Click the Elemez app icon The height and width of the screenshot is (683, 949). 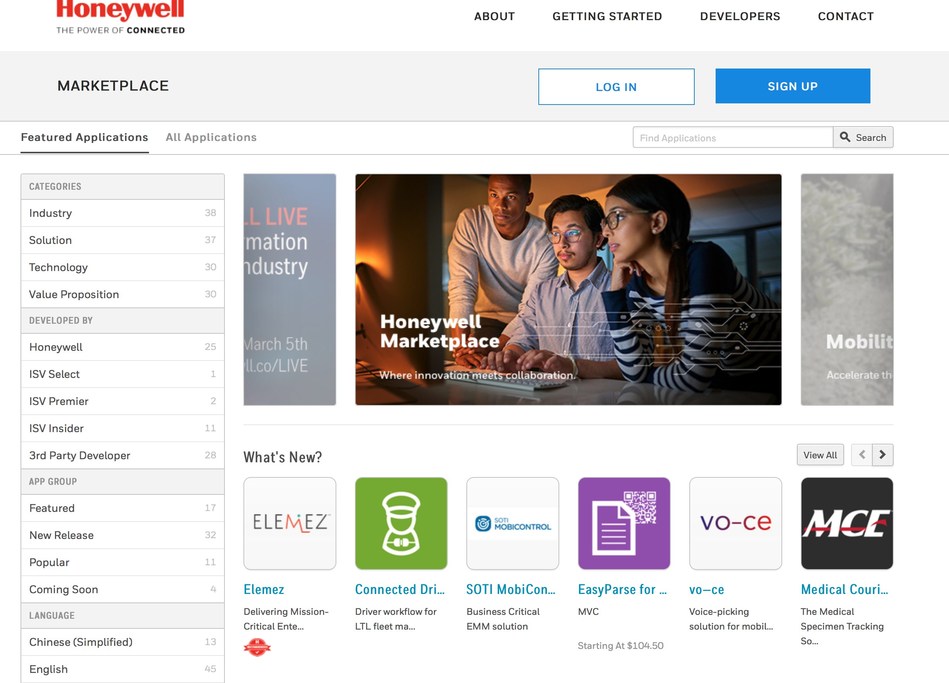click(x=289, y=522)
